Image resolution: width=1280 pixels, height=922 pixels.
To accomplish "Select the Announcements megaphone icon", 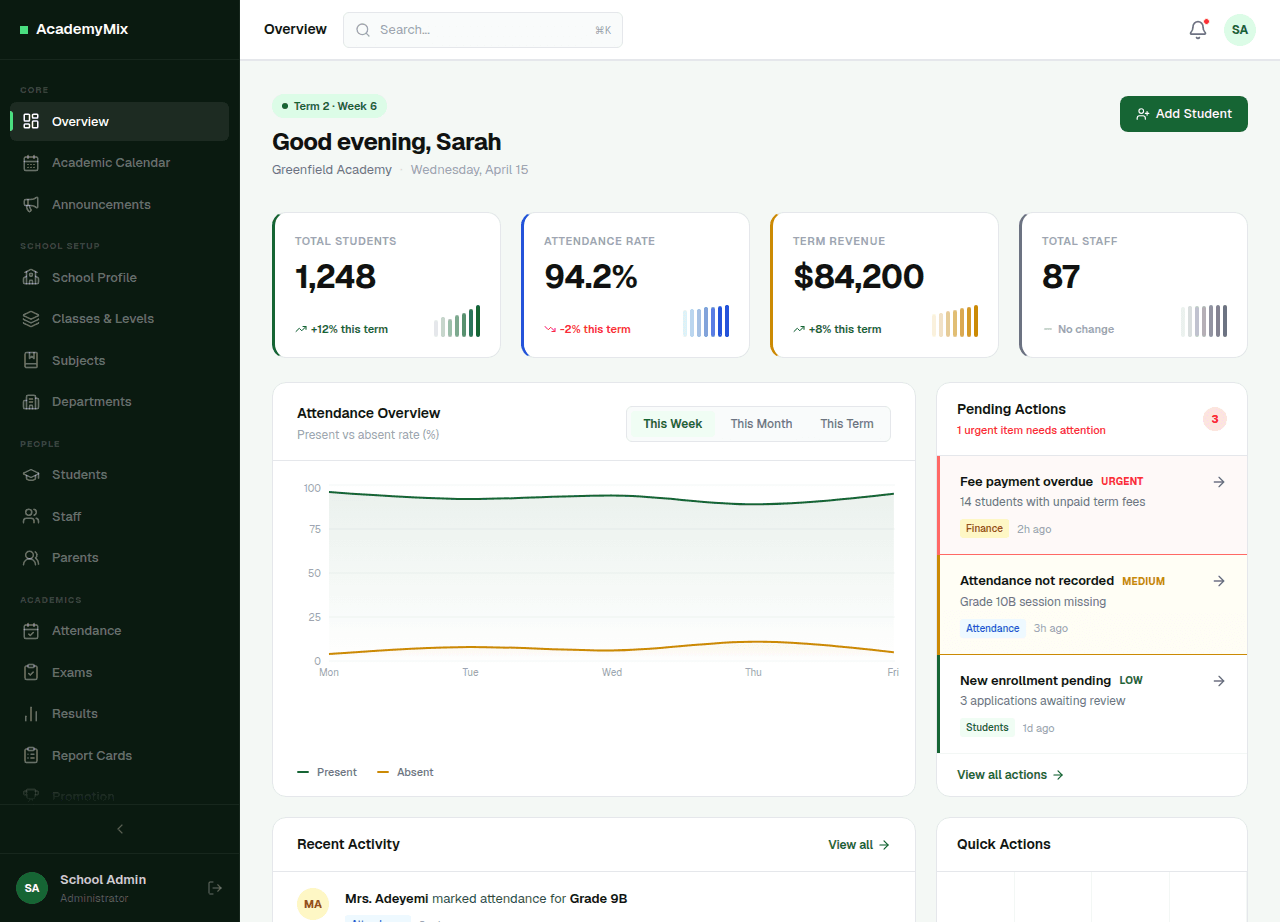I will 30,204.
